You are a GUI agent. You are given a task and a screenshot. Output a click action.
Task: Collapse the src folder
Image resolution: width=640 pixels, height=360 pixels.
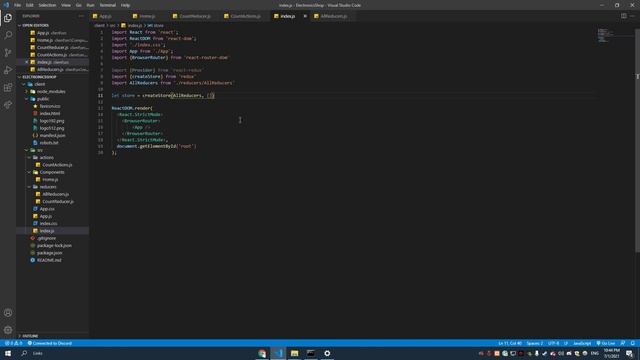point(40,150)
